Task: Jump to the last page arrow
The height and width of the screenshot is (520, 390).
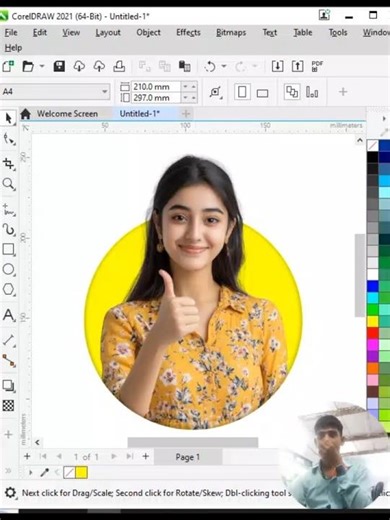Action: point(130,456)
